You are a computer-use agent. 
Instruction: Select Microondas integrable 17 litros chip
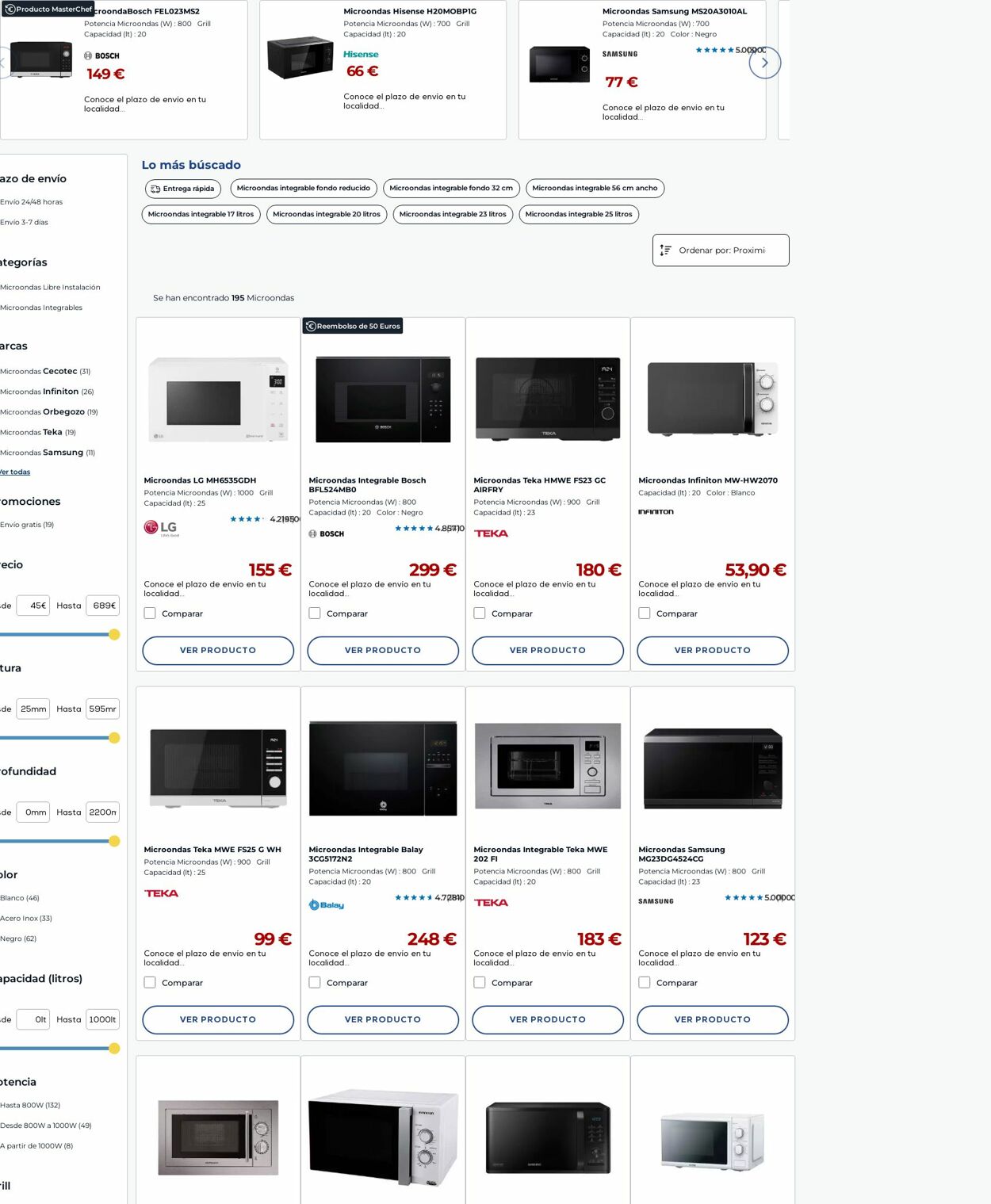(x=201, y=215)
